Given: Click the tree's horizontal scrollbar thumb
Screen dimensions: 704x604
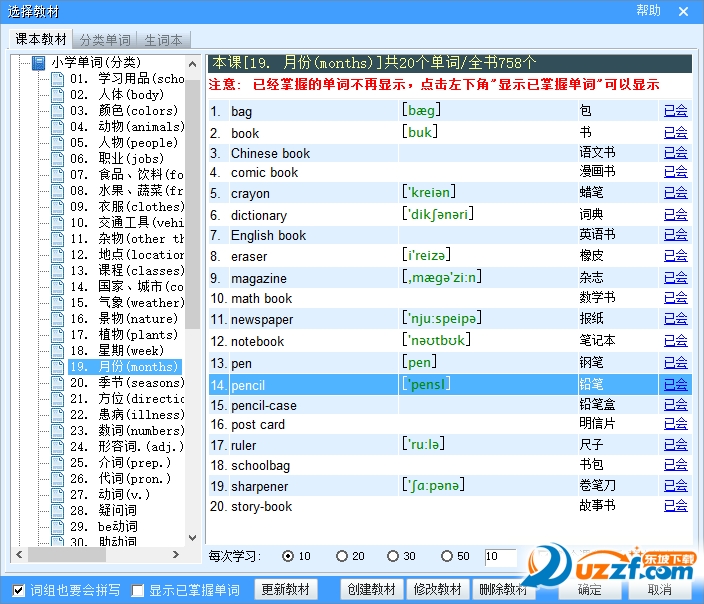Looking at the screenshot, I should coord(67,555).
